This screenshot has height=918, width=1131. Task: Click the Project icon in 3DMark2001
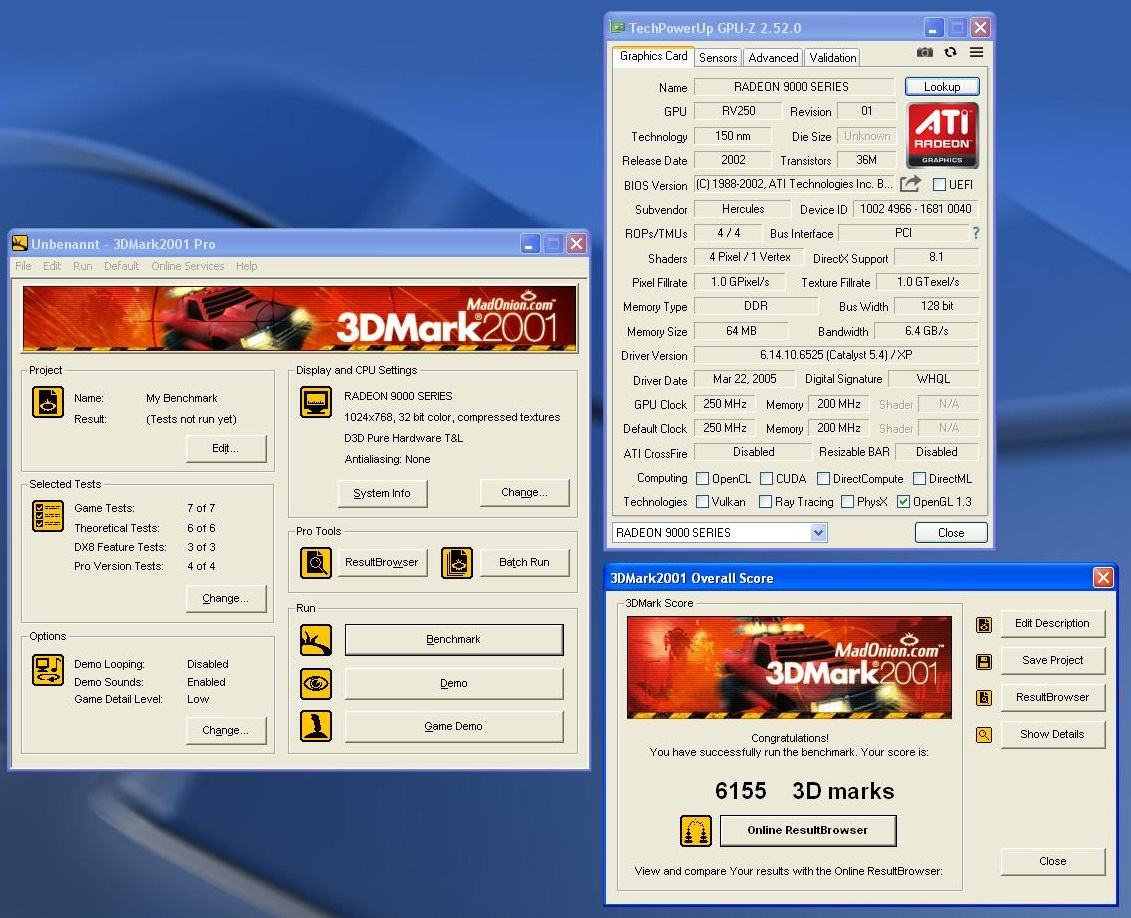(x=48, y=402)
